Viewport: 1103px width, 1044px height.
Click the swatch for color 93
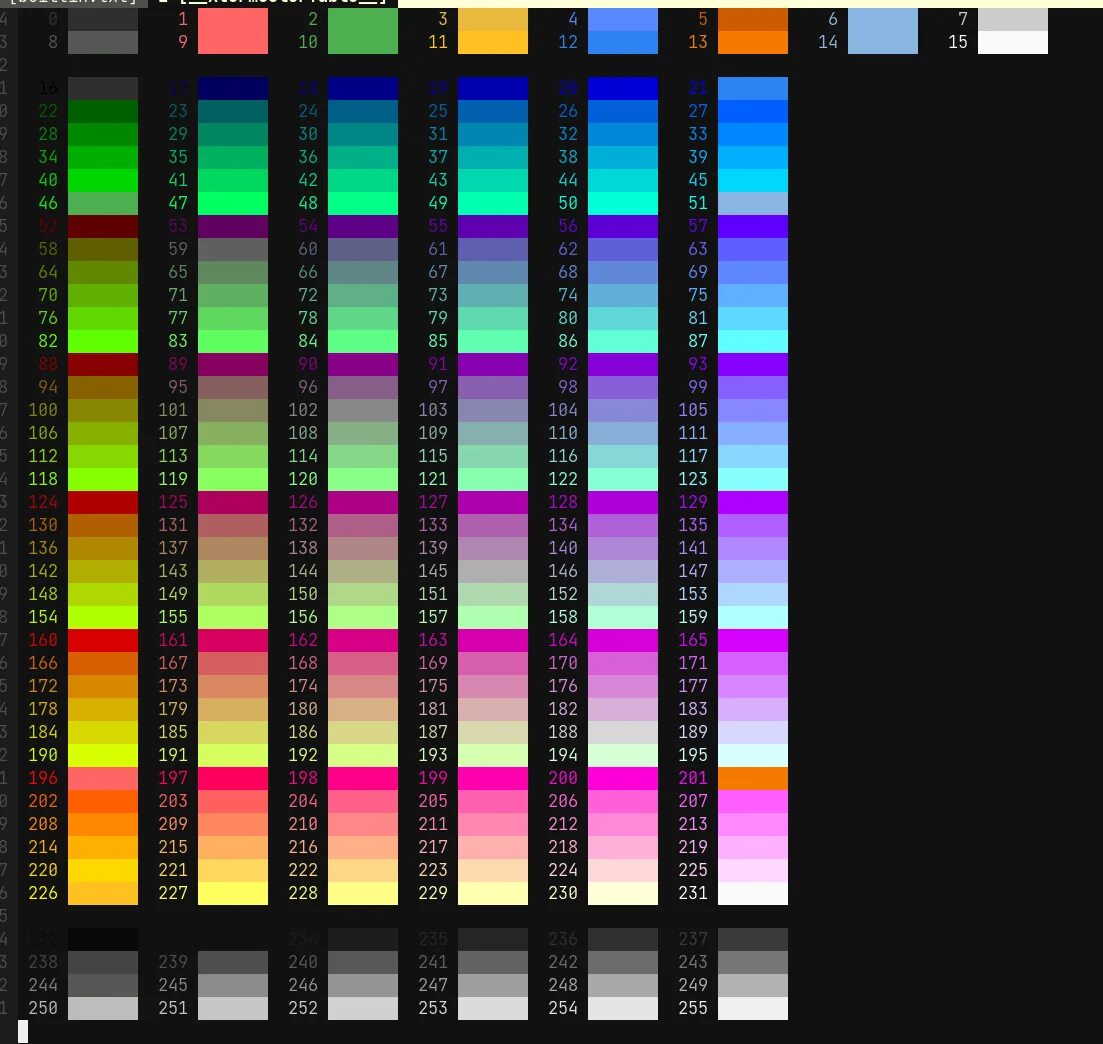[753, 364]
